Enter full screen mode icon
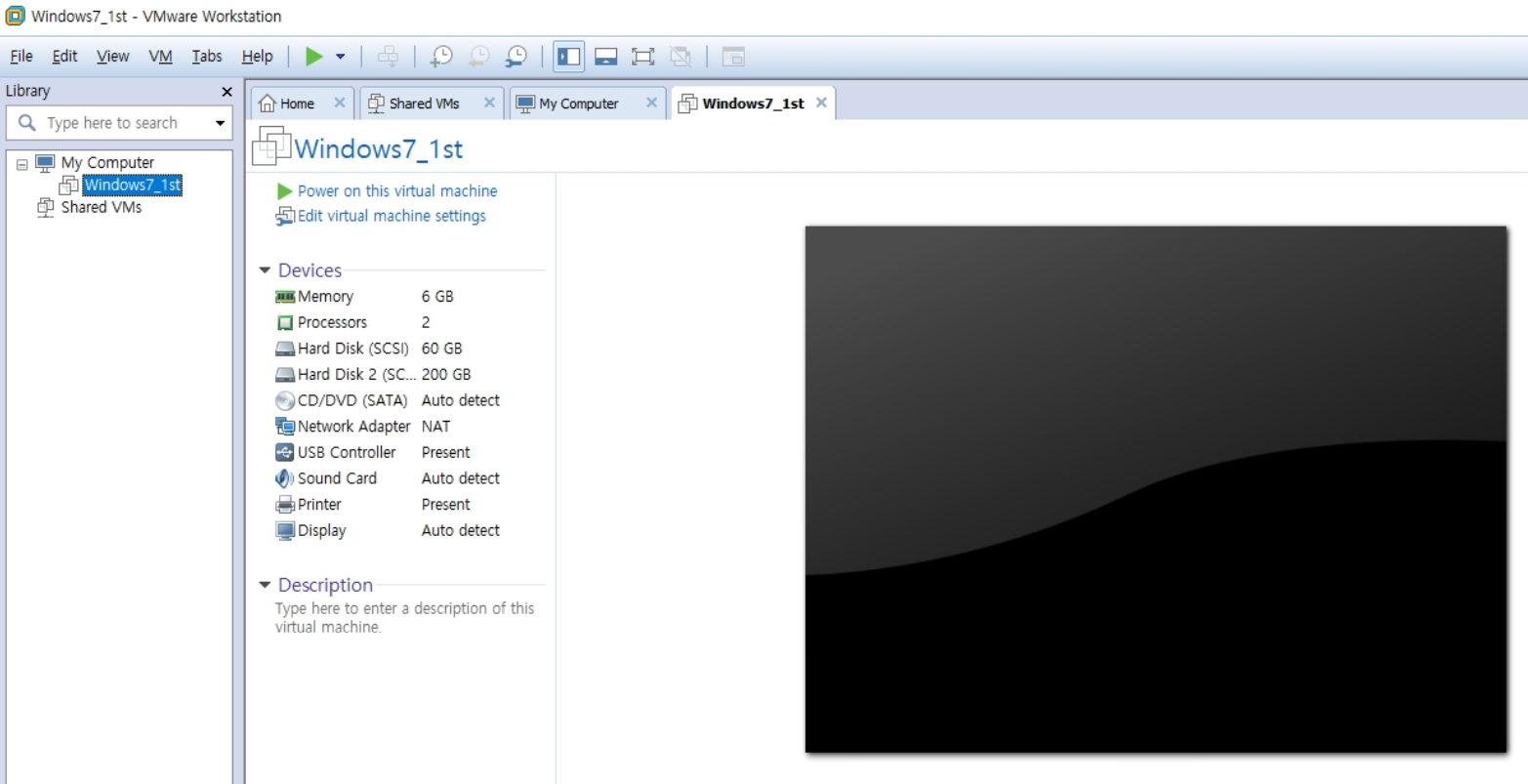Image resolution: width=1528 pixels, height=784 pixels. 642,57
